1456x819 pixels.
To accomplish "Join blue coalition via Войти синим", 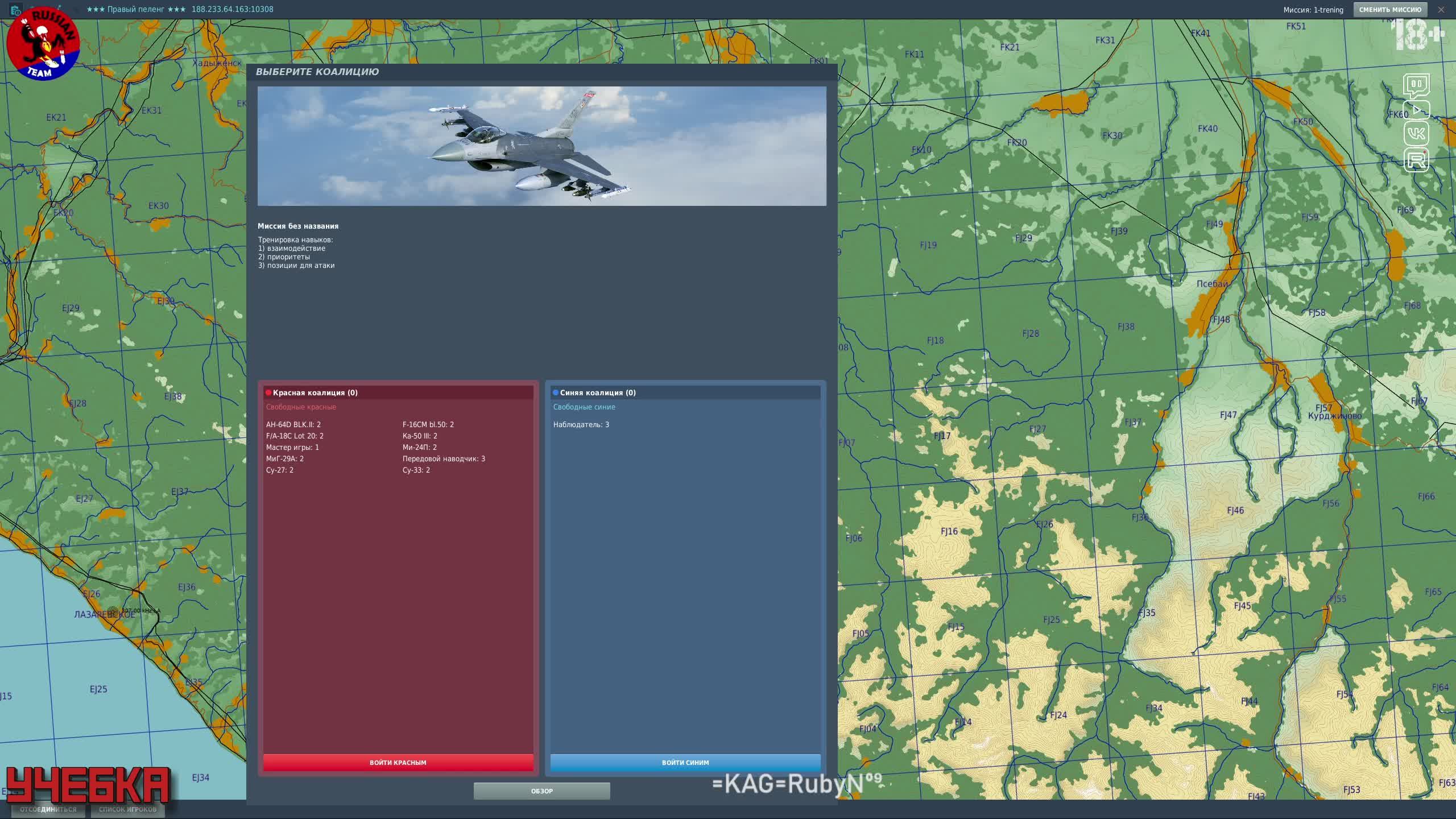I will click(x=685, y=762).
